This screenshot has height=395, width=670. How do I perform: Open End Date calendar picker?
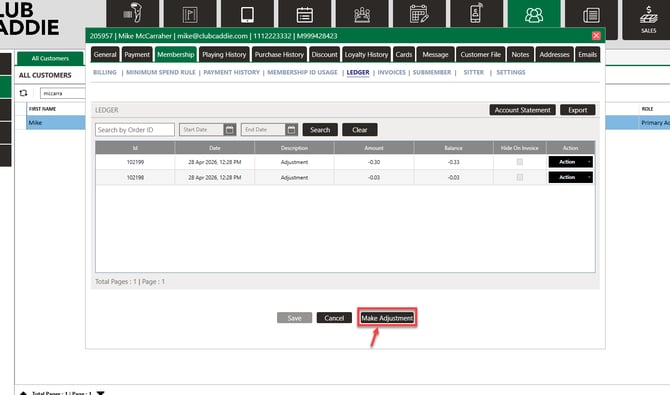[x=291, y=130]
